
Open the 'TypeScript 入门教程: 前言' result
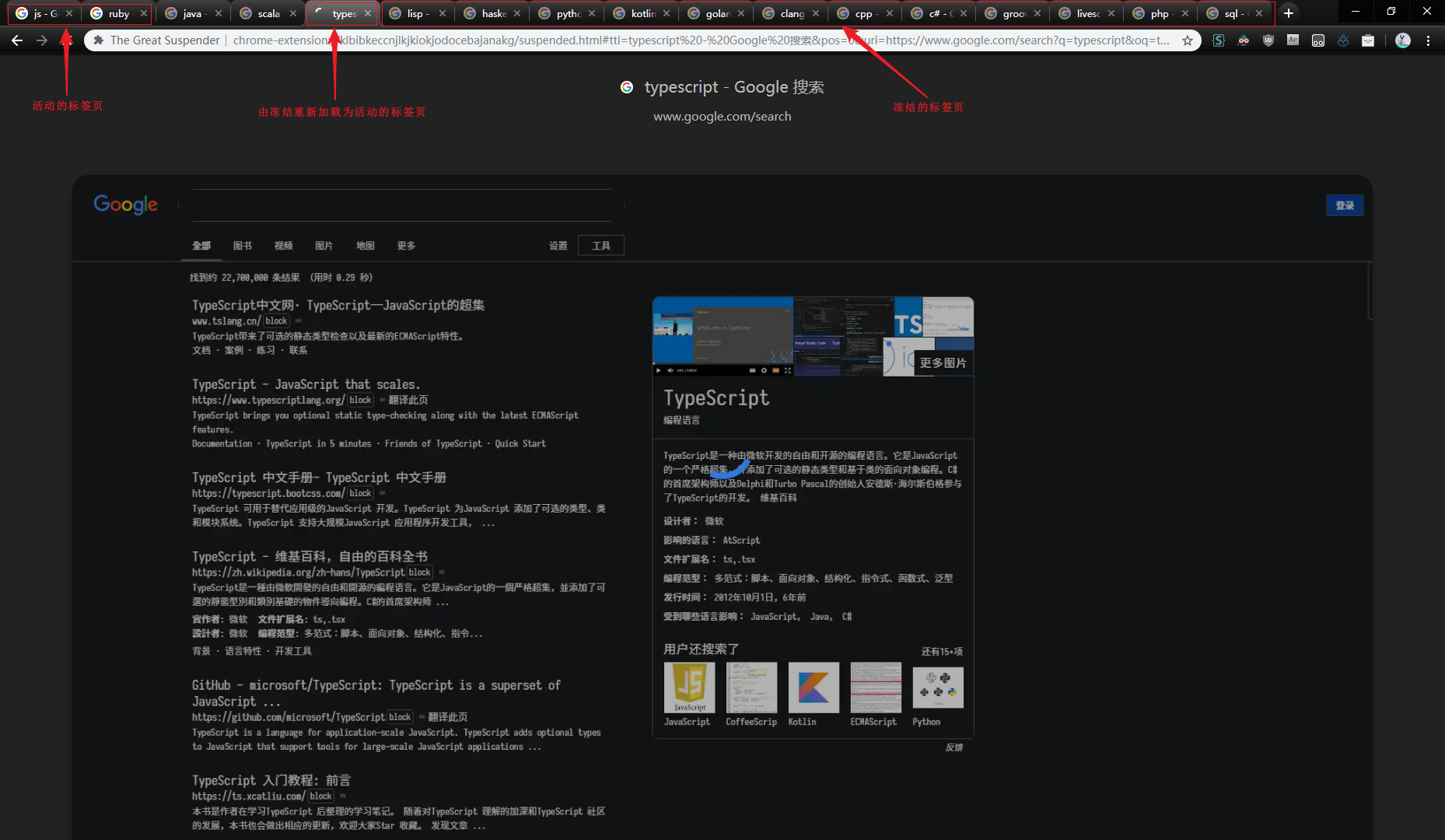click(271, 780)
